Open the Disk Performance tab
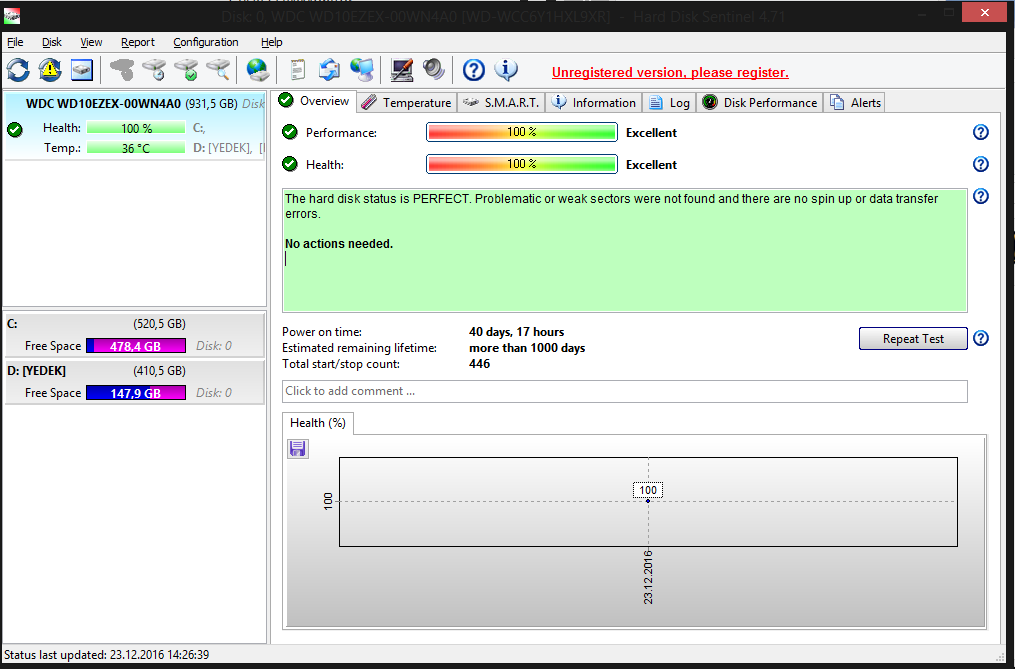The width and height of the screenshot is (1015, 669). (760, 102)
